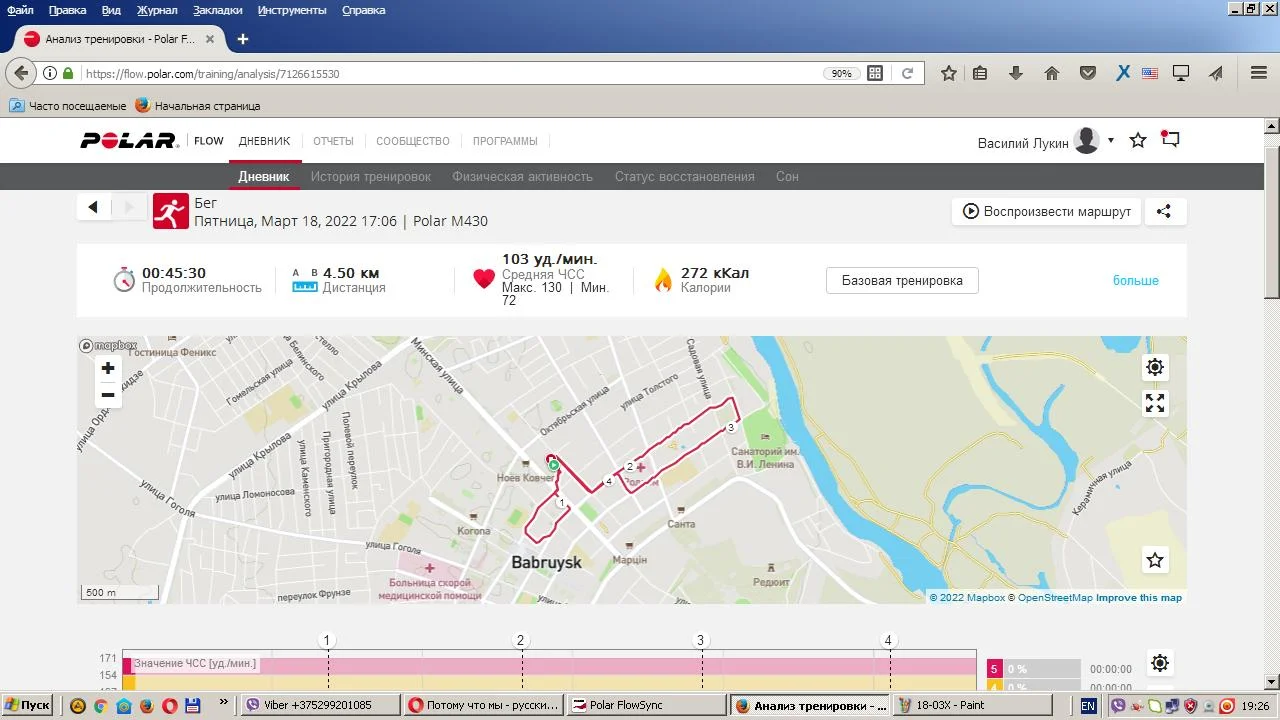
Task: Click the Базовая тренировка button
Action: (x=902, y=281)
